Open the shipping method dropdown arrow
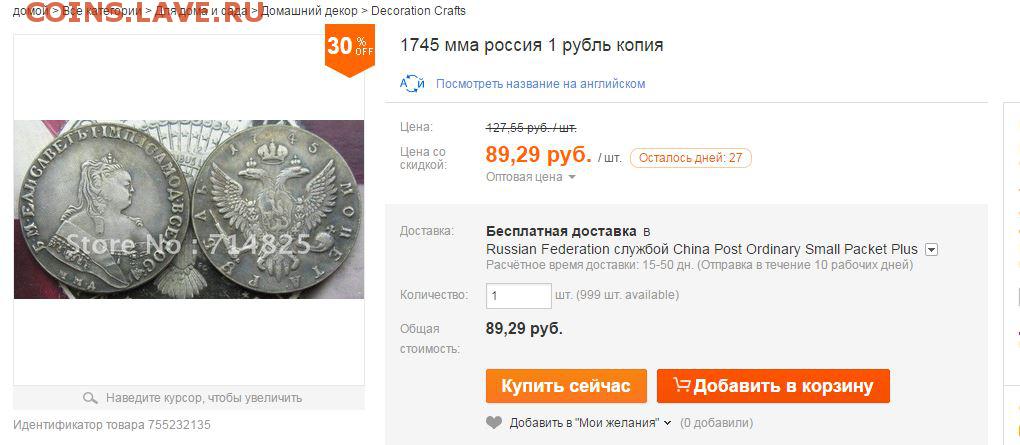This screenshot has width=1020, height=445. (931, 249)
